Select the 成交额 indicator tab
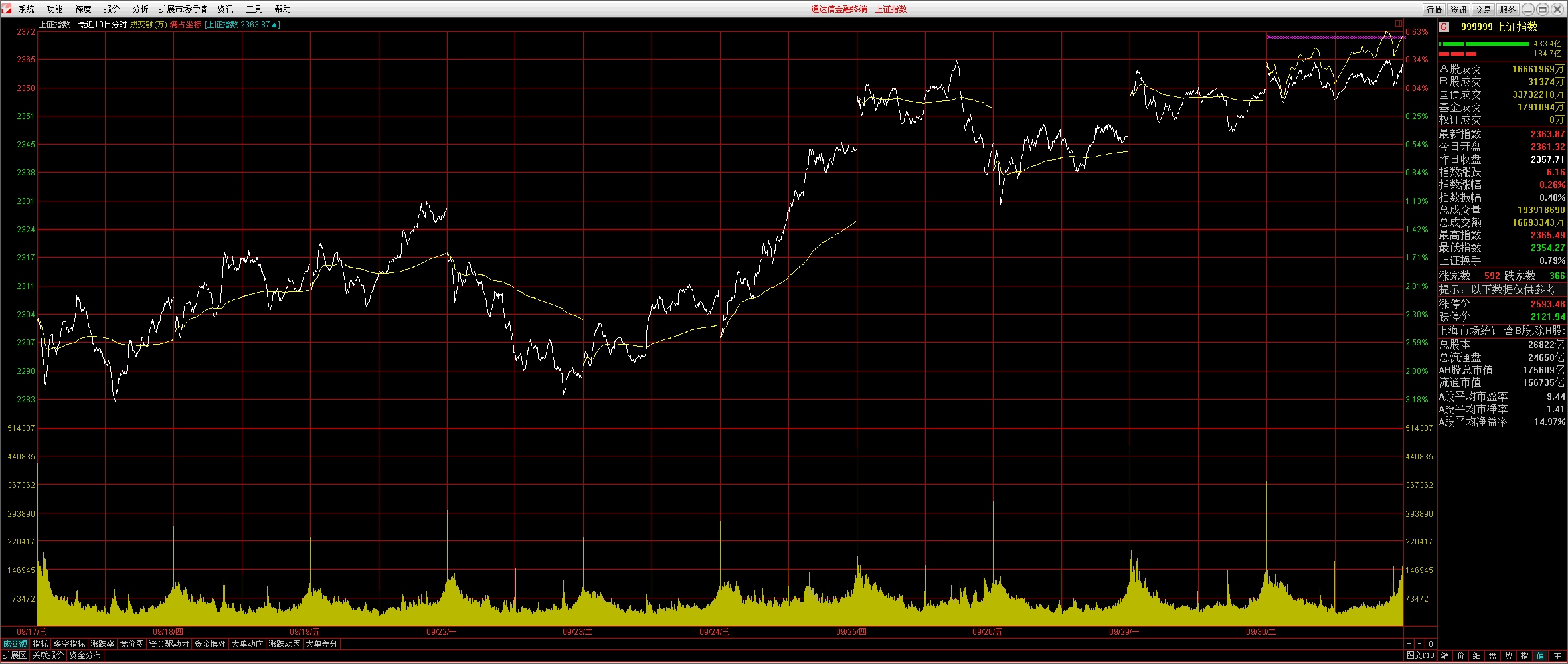 pyautogui.click(x=15, y=644)
